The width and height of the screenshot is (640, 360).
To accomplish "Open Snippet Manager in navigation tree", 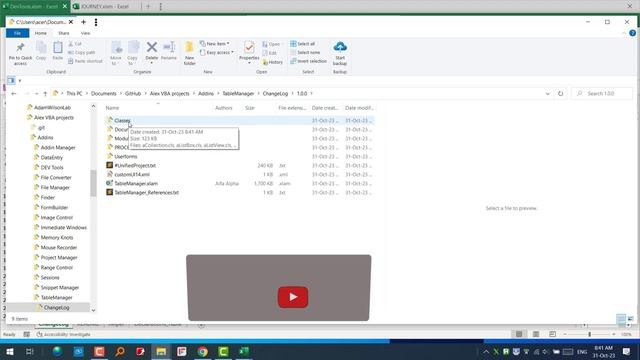I will point(60,287).
